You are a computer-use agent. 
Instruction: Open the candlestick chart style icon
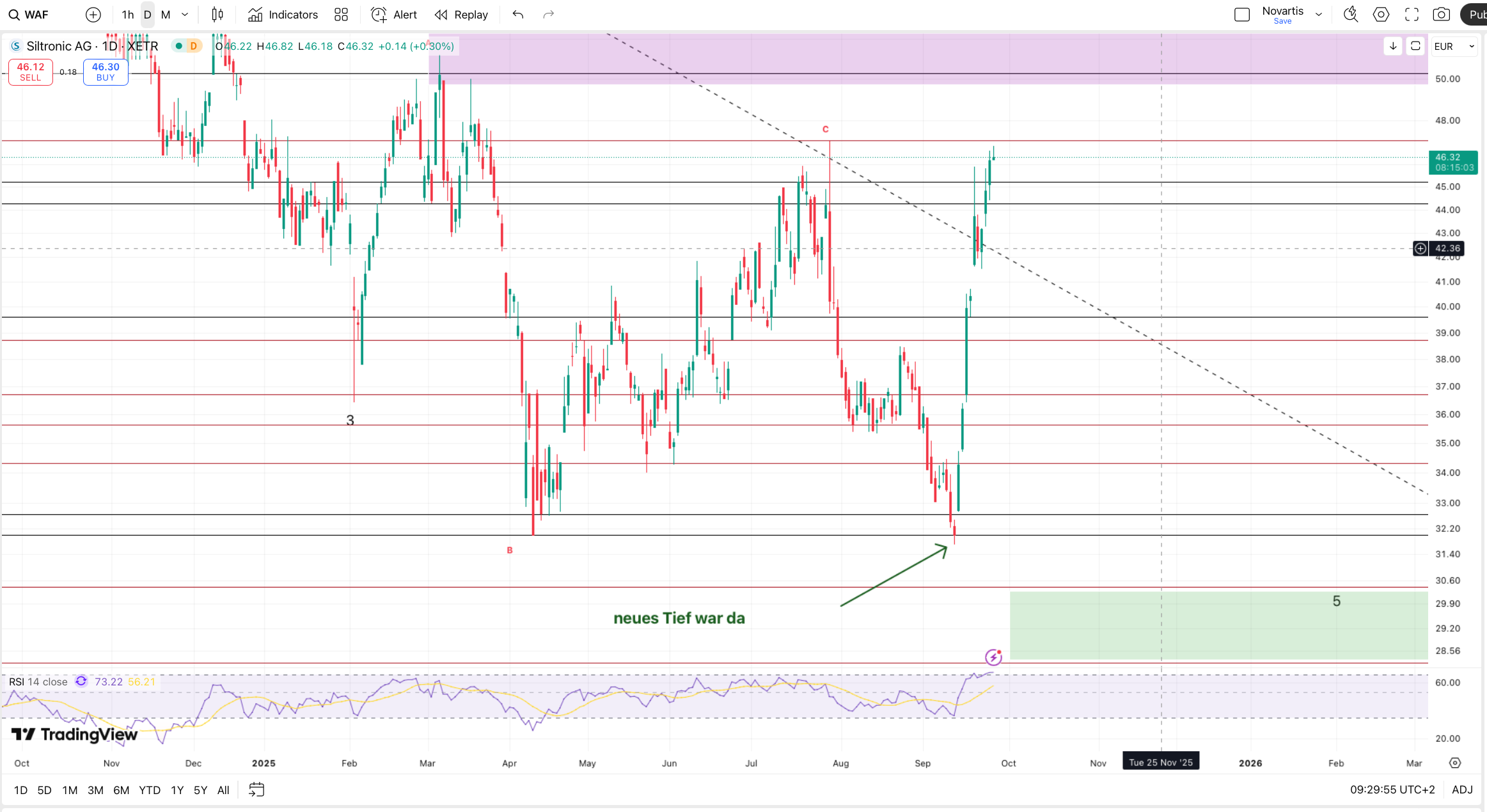tap(217, 15)
